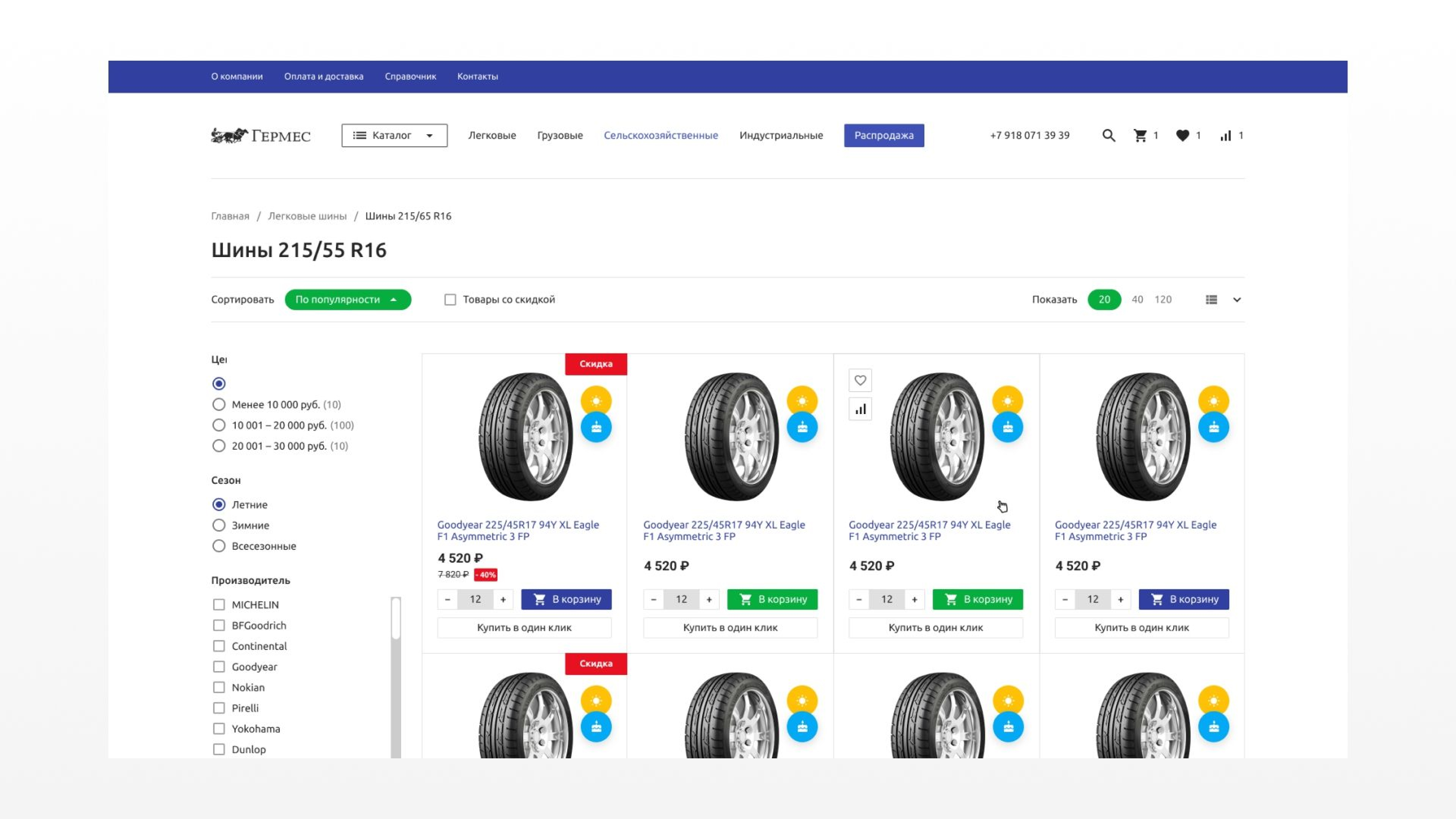Check Dunlop manufacturer
The height and width of the screenshot is (819, 1456).
[219, 750]
